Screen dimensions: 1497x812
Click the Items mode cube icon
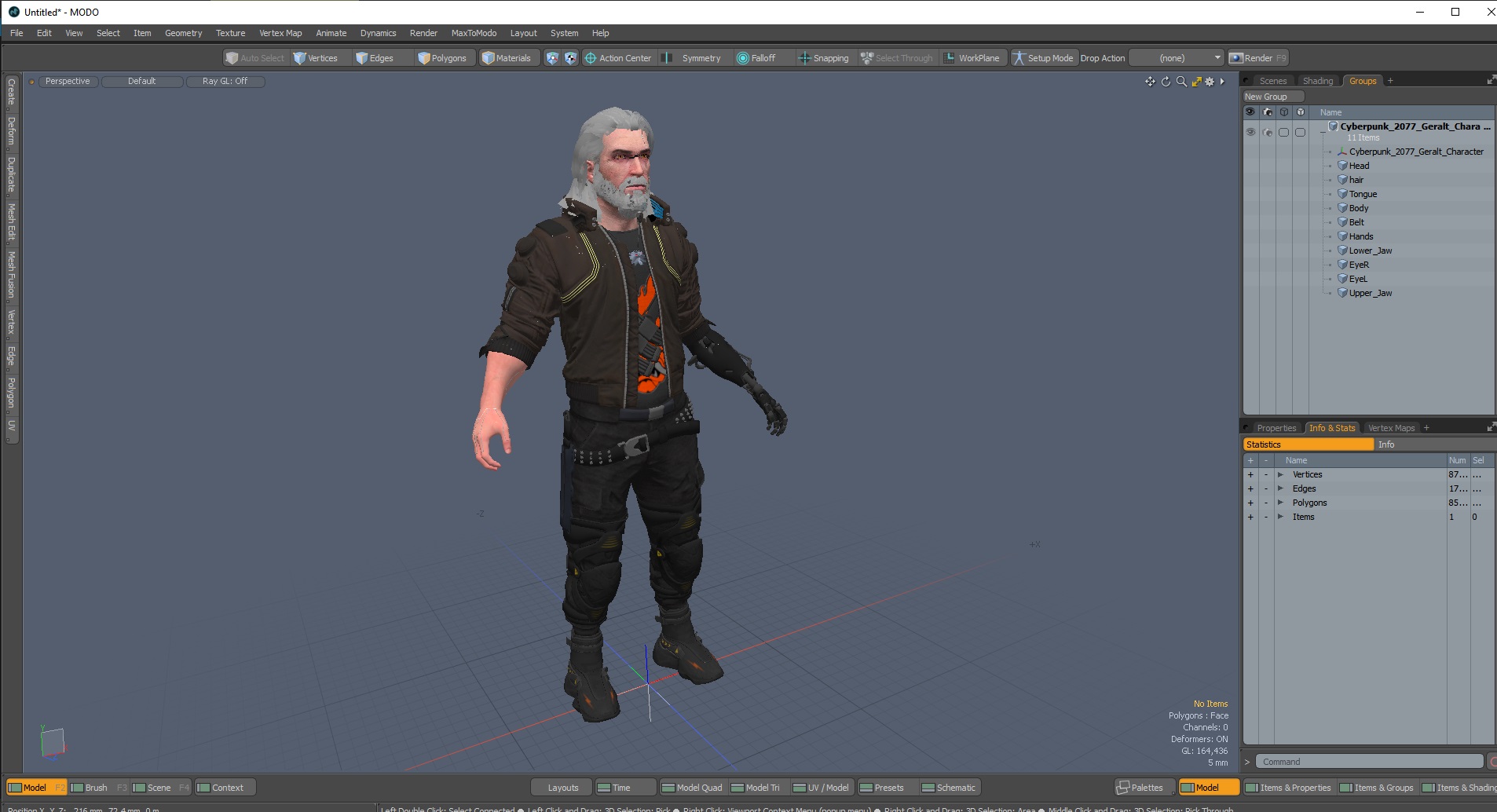553,58
